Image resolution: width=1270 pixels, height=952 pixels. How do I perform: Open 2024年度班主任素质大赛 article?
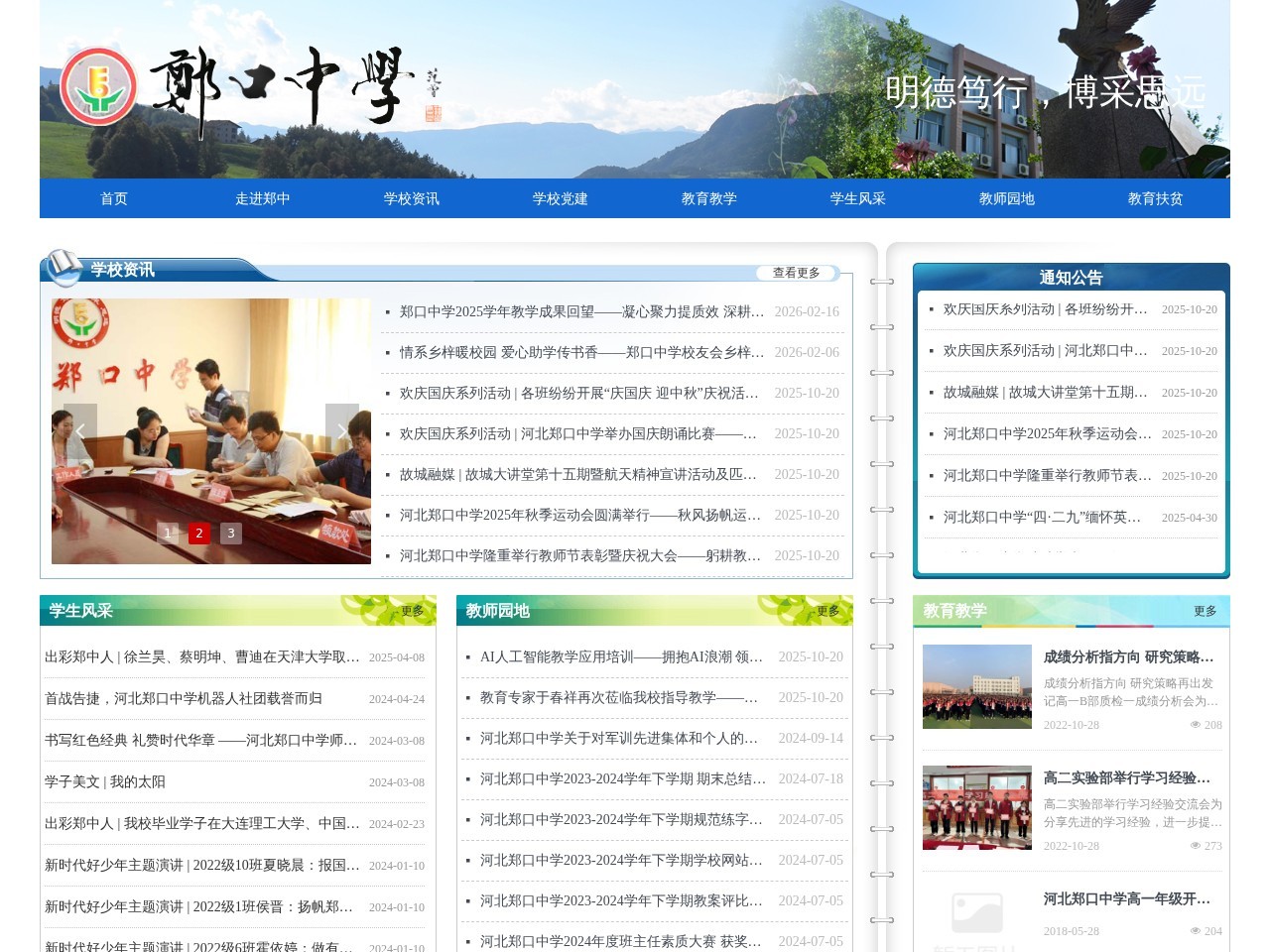[x=622, y=941]
